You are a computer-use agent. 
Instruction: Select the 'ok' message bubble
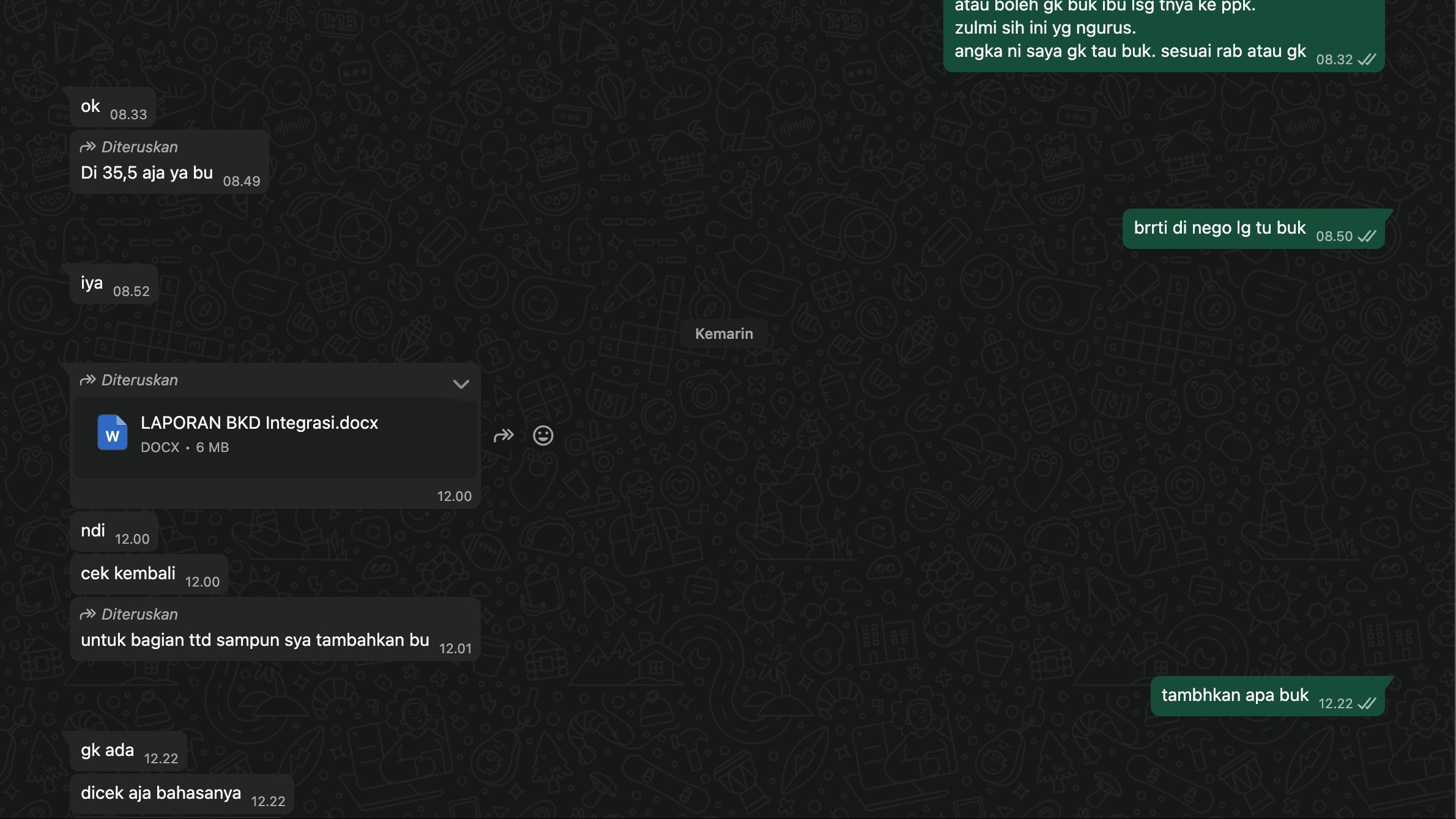coord(91,106)
